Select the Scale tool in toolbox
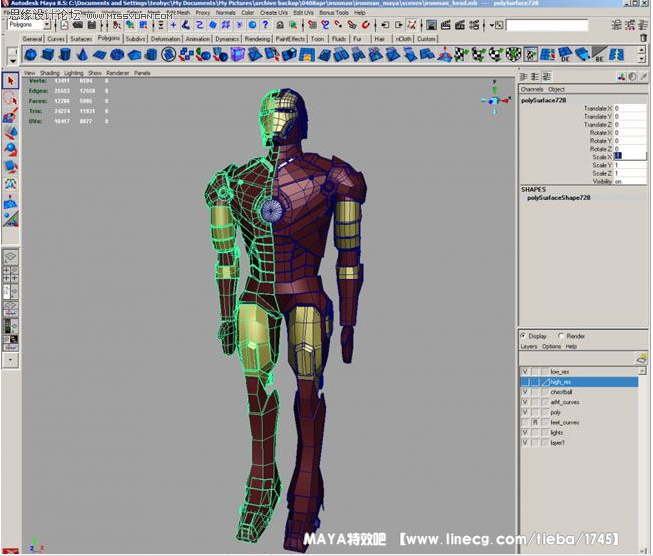The image size is (653, 556). click(10, 167)
